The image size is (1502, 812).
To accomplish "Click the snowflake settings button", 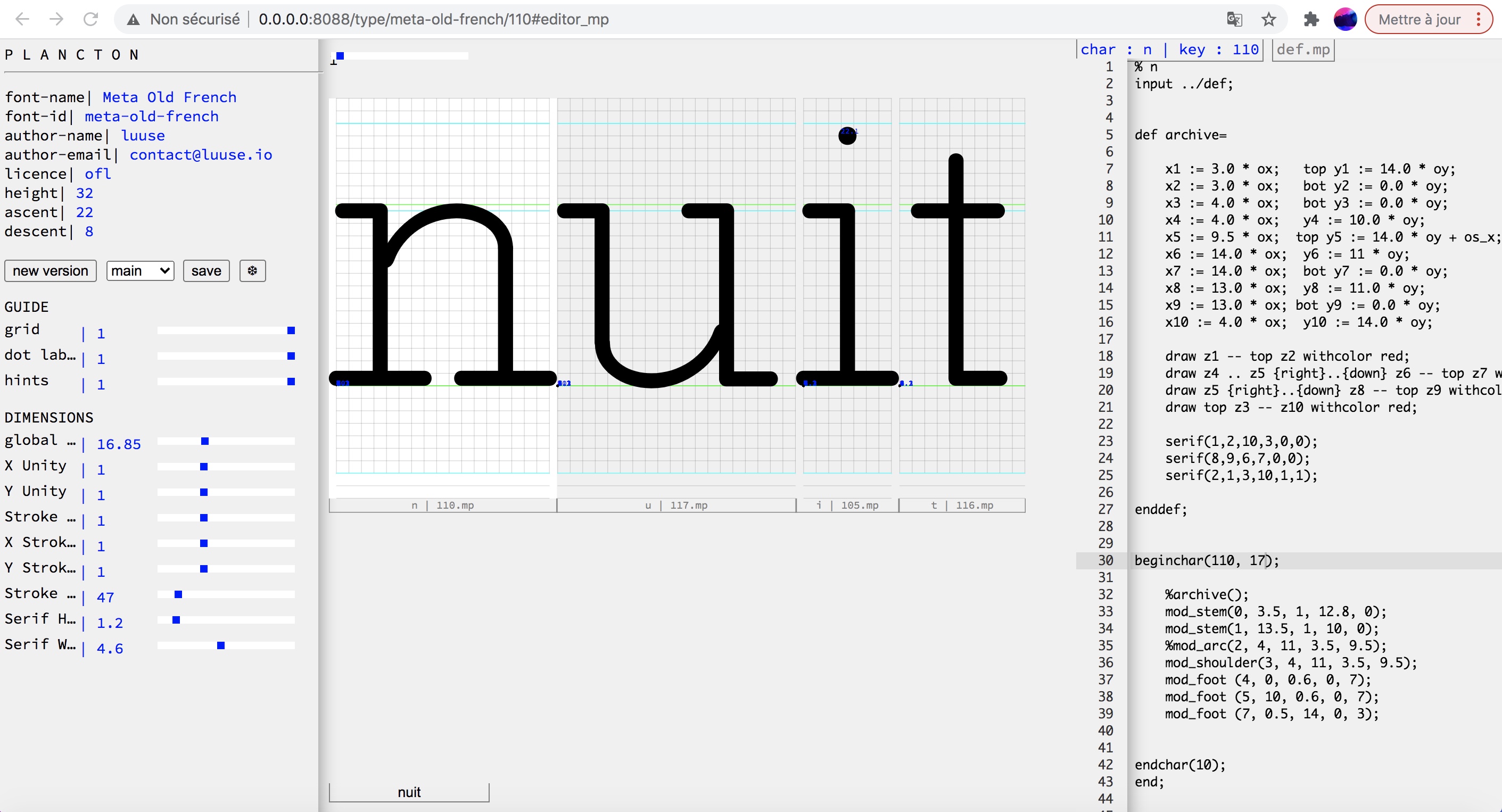I will [252, 271].
